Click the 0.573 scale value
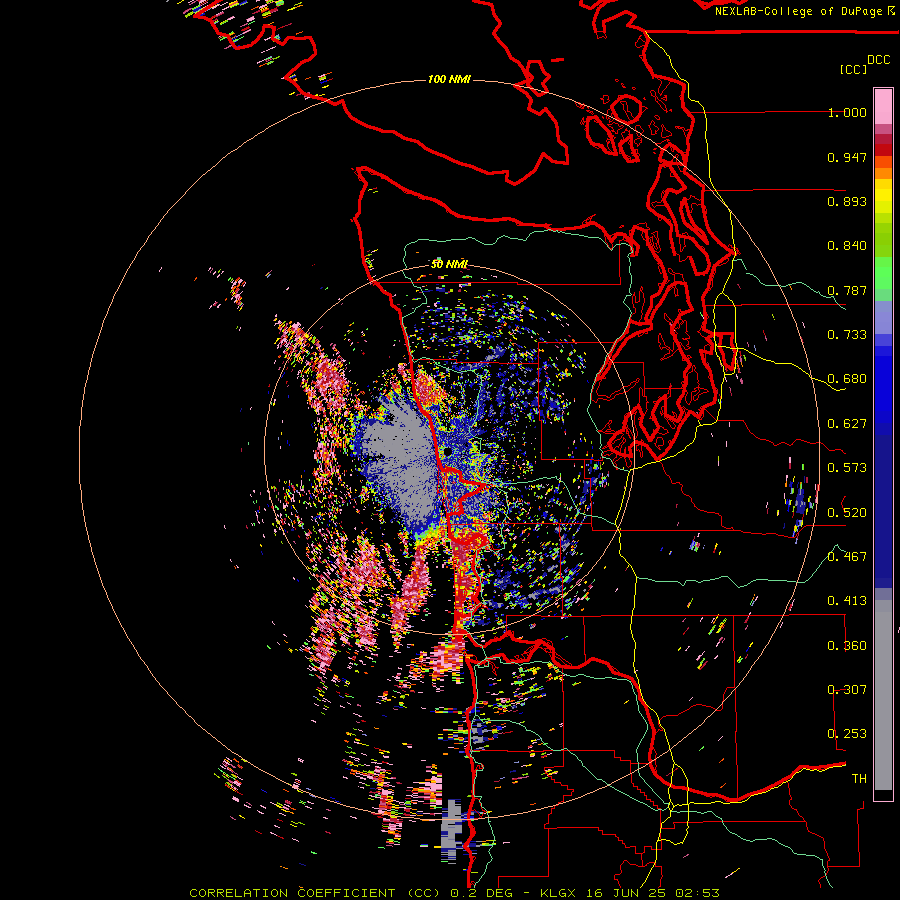The width and height of the screenshot is (900, 900). coord(847,468)
